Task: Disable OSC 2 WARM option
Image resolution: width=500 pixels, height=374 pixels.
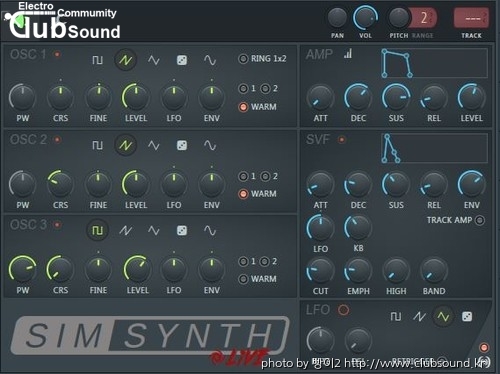Action: pos(243,194)
